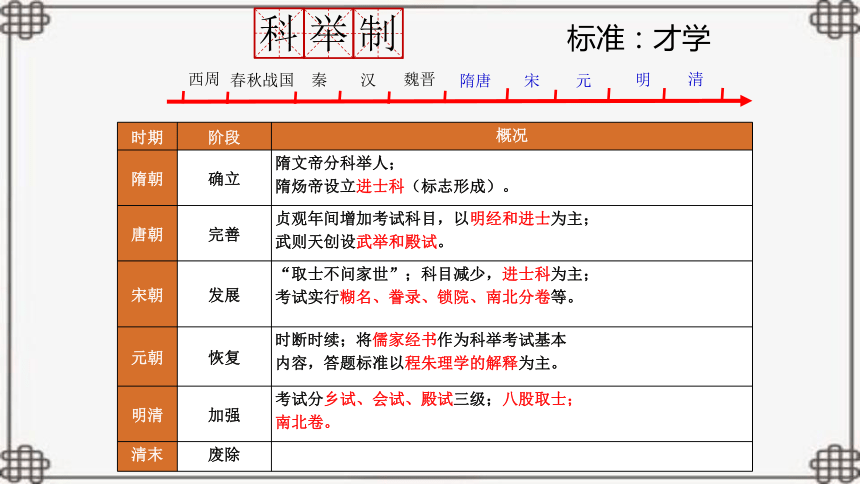The height and width of the screenshot is (484, 860).
Task: Click red text 程朱理学的解释
Action: pos(461,363)
